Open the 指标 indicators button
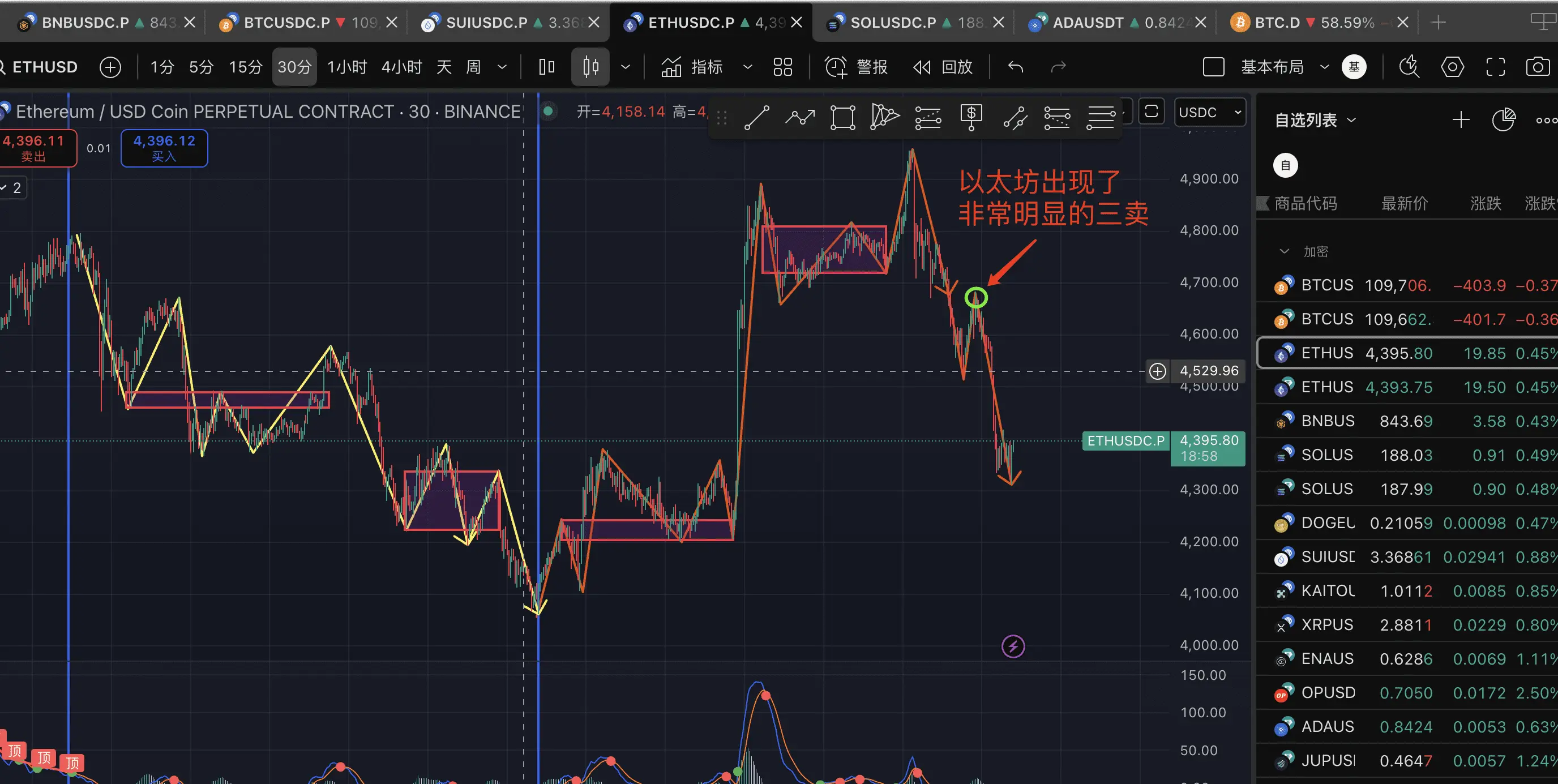Viewport: 1558px width, 784px height. (691, 67)
